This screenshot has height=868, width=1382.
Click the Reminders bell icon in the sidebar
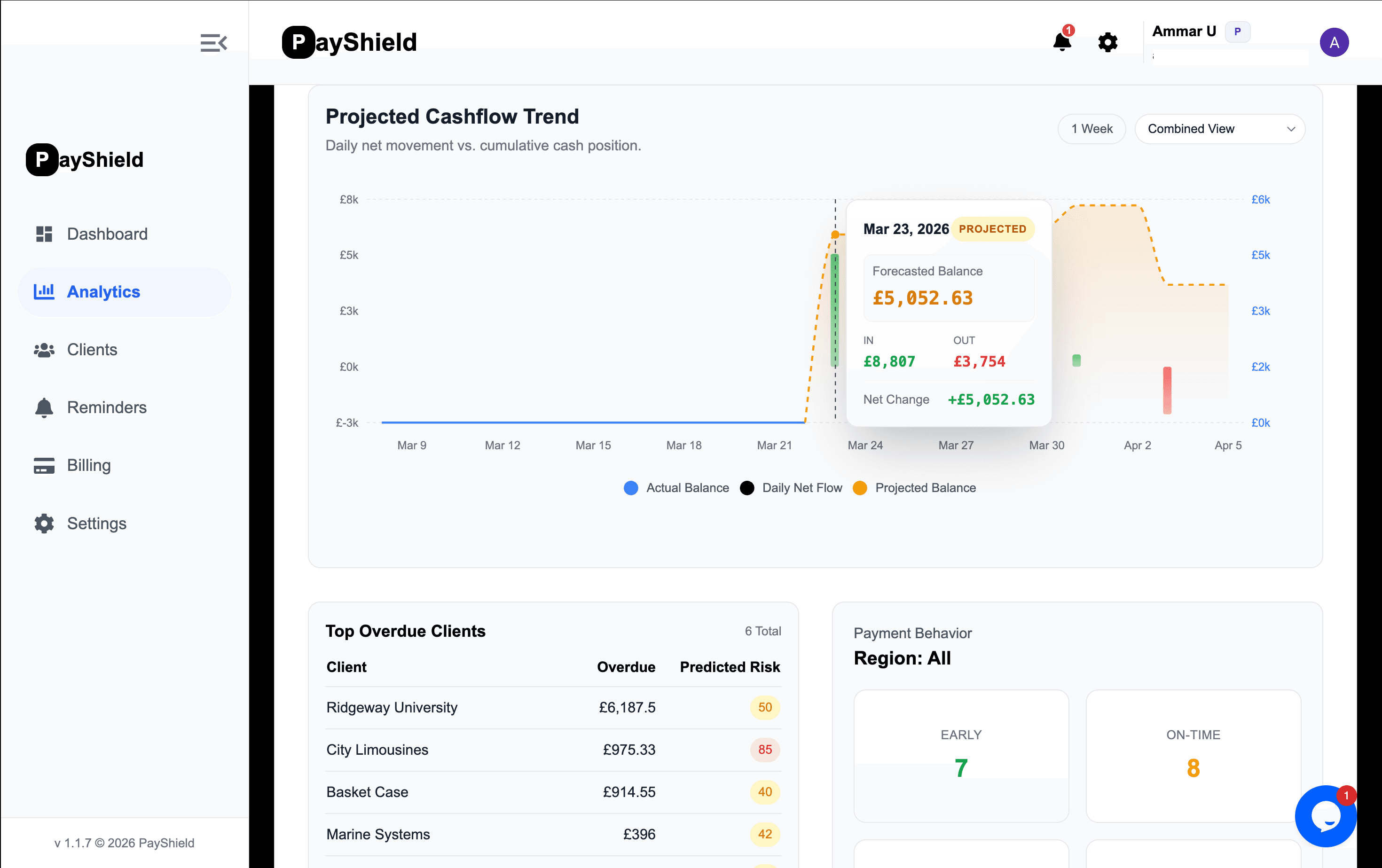point(44,407)
